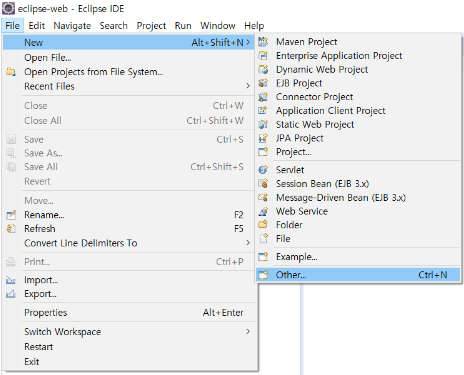
Task: Click the Session Bean icon
Action: [263, 183]
